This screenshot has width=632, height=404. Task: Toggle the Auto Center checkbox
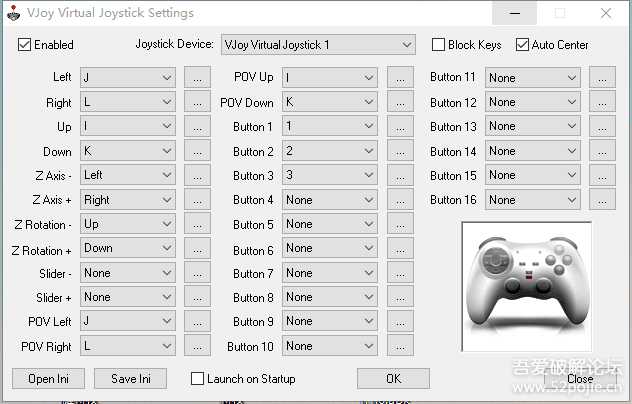522,45
